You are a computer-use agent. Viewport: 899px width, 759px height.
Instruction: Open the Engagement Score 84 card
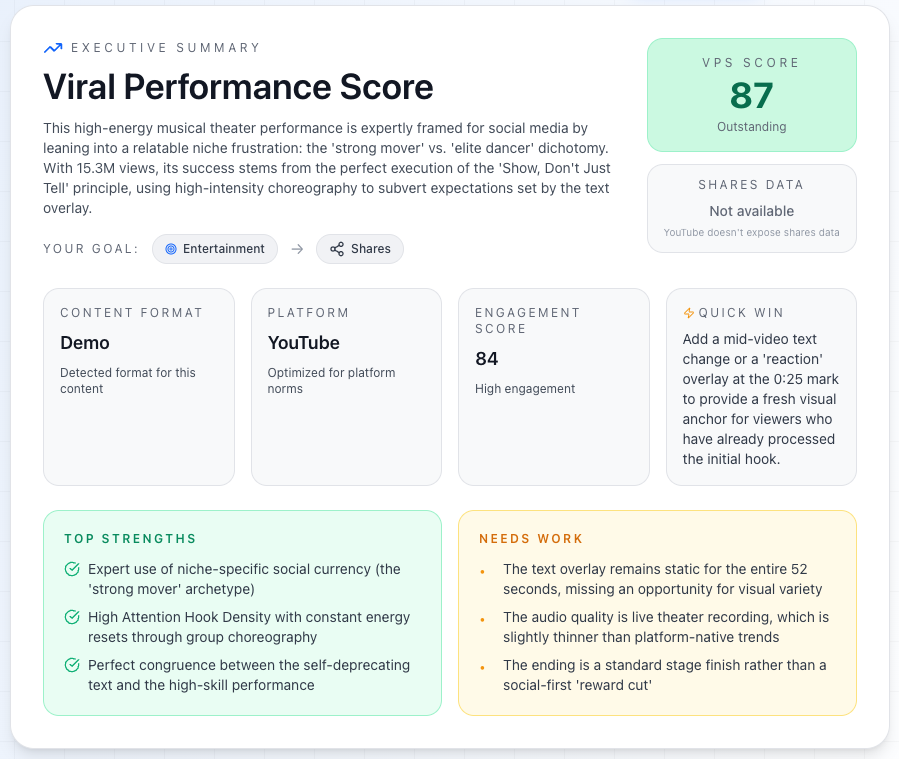tap(553, 387)
